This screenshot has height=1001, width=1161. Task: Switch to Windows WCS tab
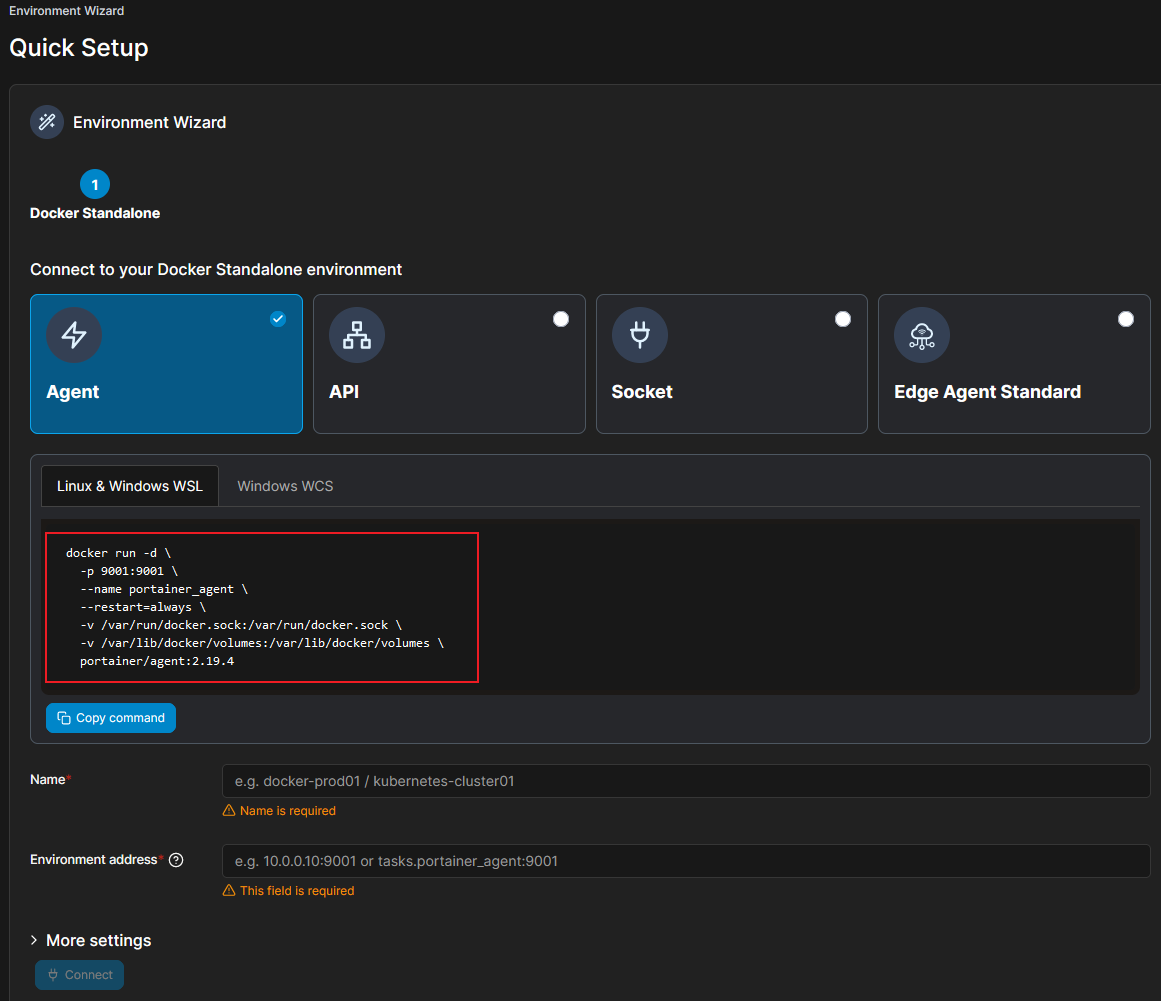coord(285,486)
